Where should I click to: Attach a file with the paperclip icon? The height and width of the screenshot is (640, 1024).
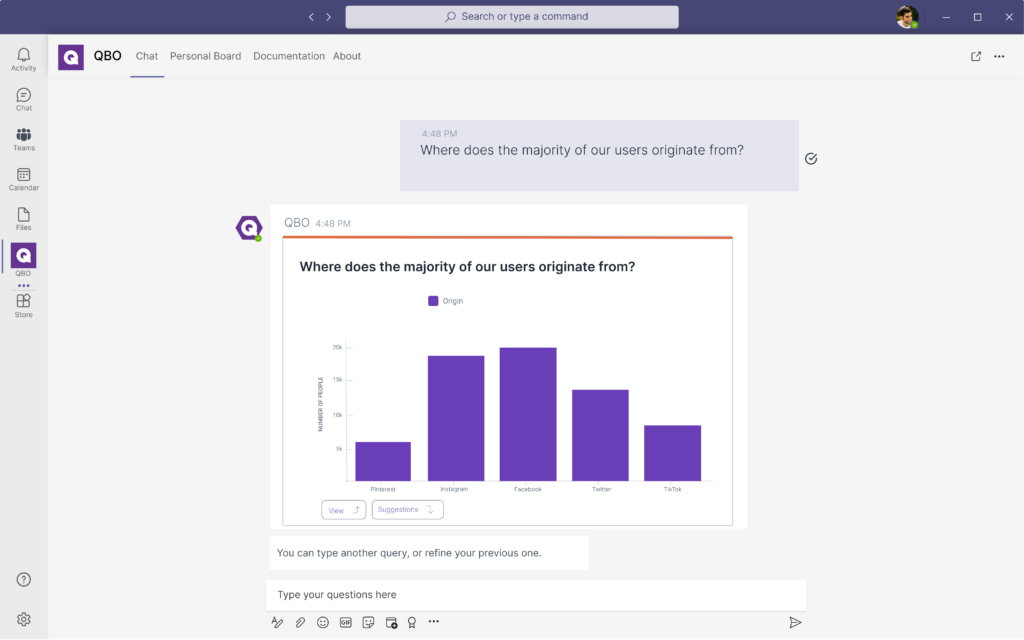(x=300, y=622)
